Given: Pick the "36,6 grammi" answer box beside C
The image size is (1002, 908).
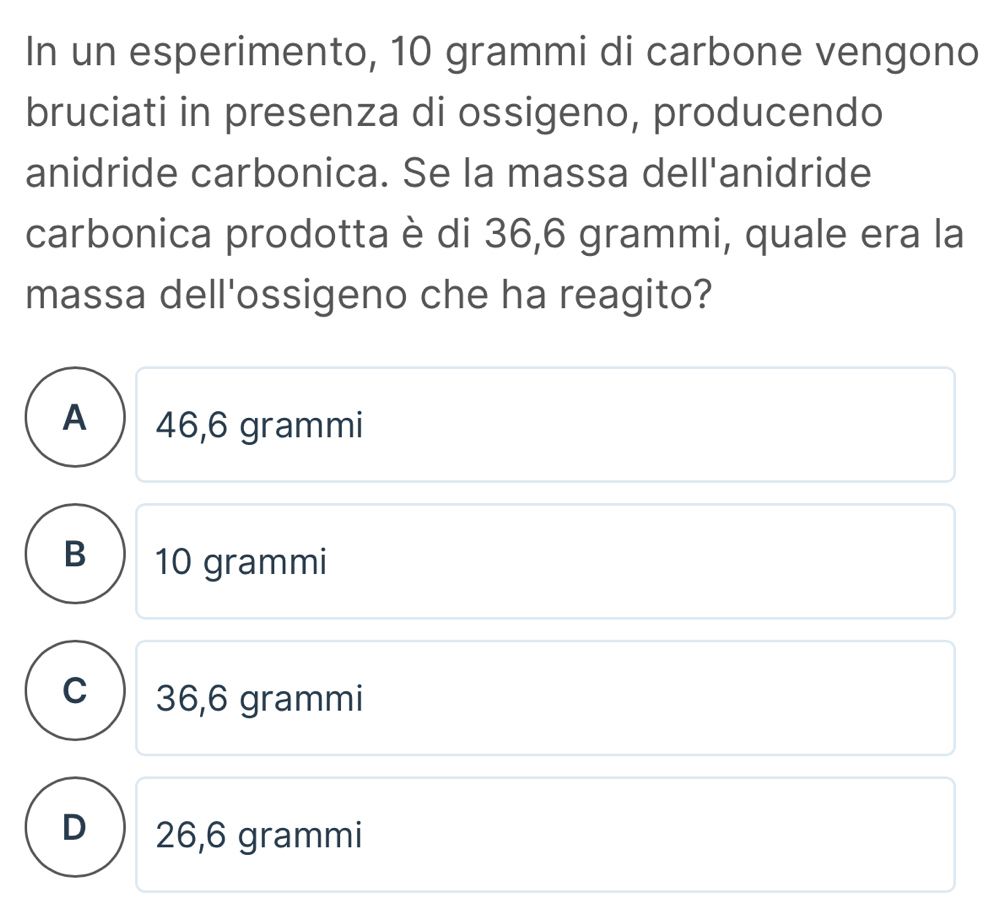Looking at the screenshot, I should pos(545,698).
